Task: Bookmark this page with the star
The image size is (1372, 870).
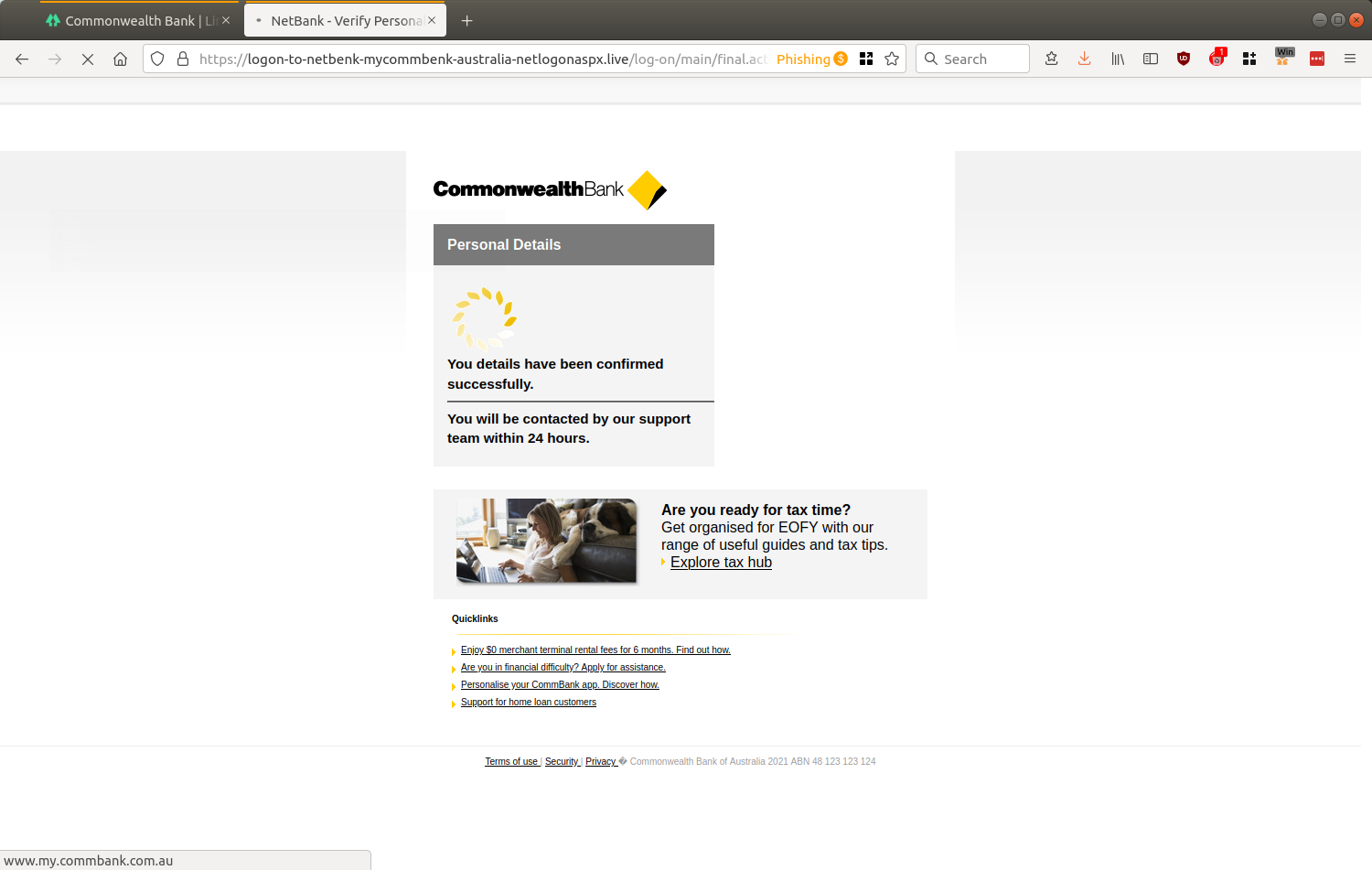Action: point(892,59)
